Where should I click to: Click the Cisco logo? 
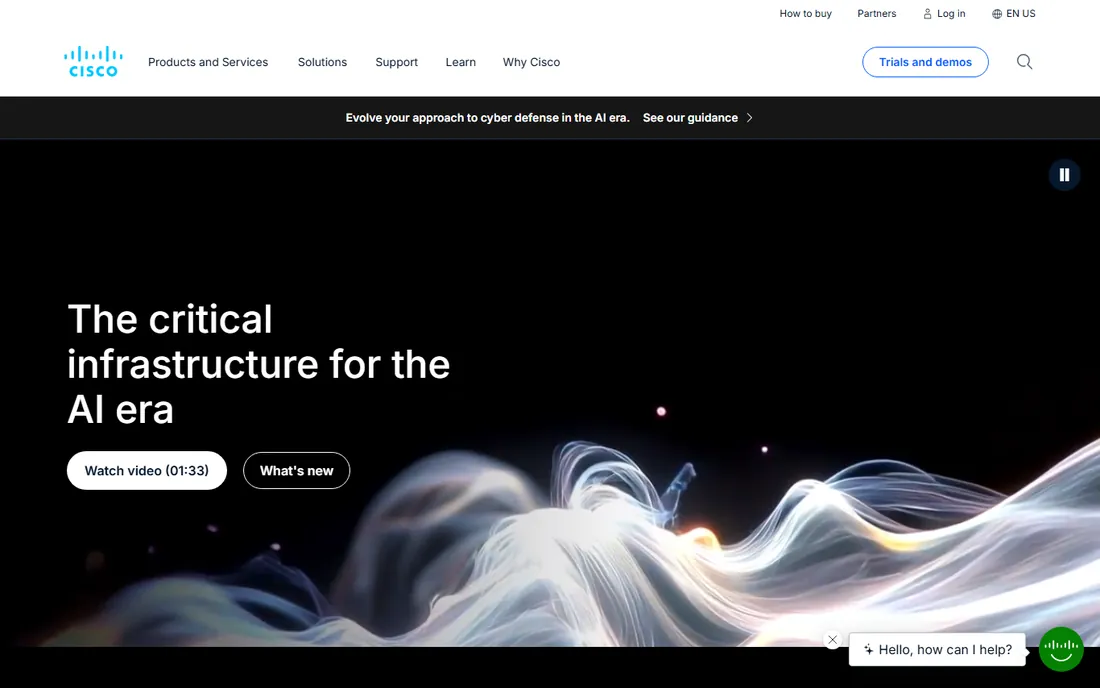click(x=93, y=62)
